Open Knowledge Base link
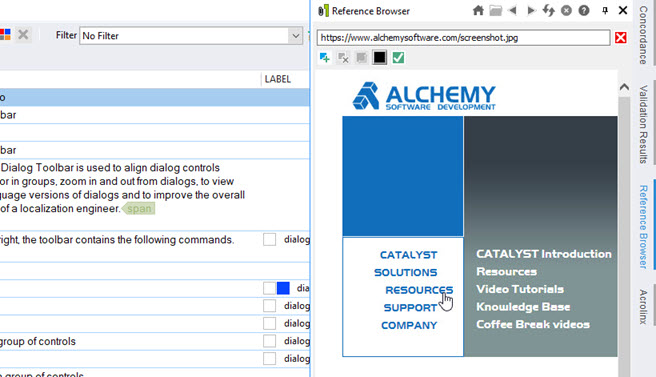This screenshot has width=656, height=377. click(x=523, y=307)
